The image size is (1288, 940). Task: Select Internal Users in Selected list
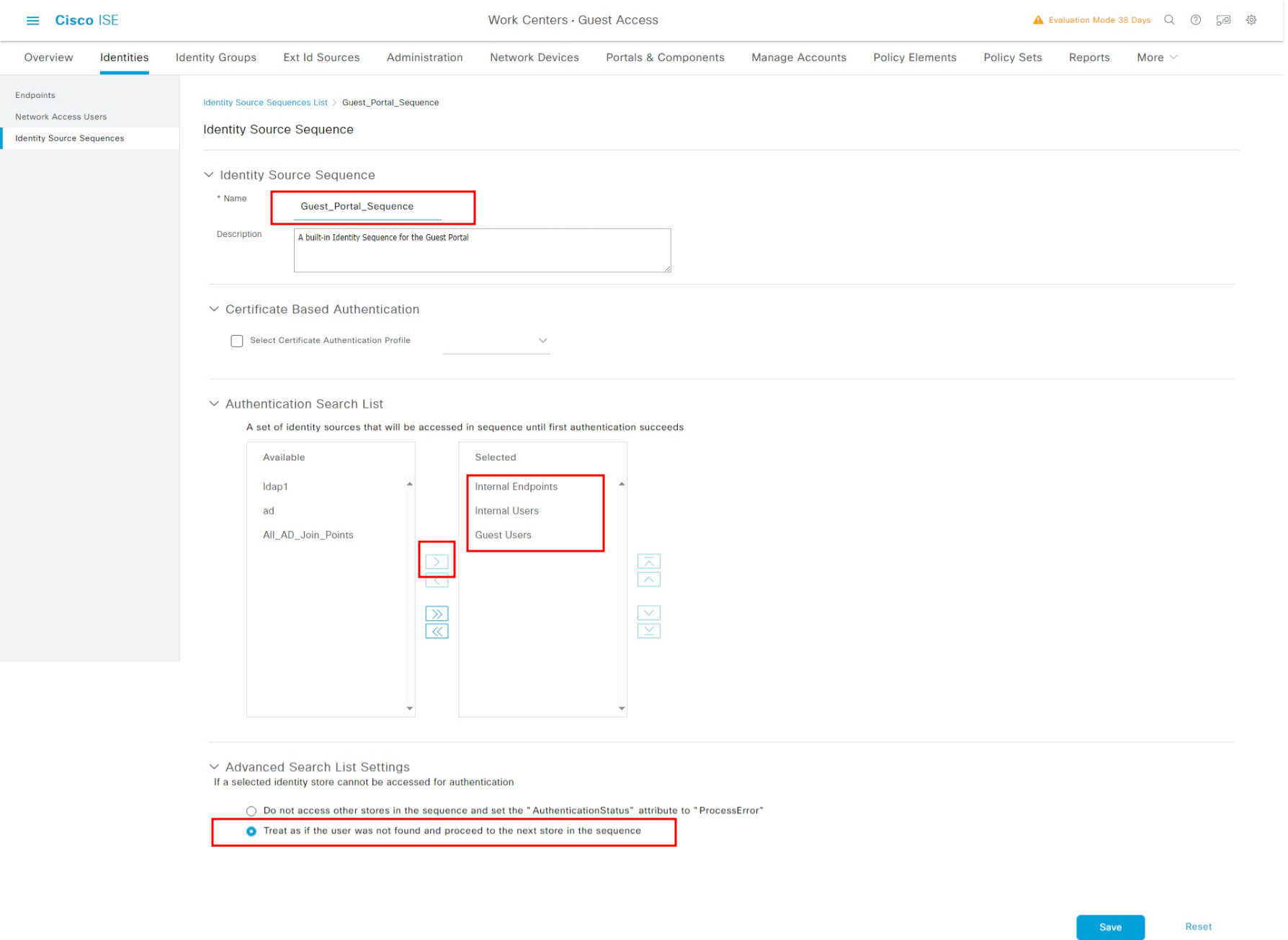click(x=507, y=511)
